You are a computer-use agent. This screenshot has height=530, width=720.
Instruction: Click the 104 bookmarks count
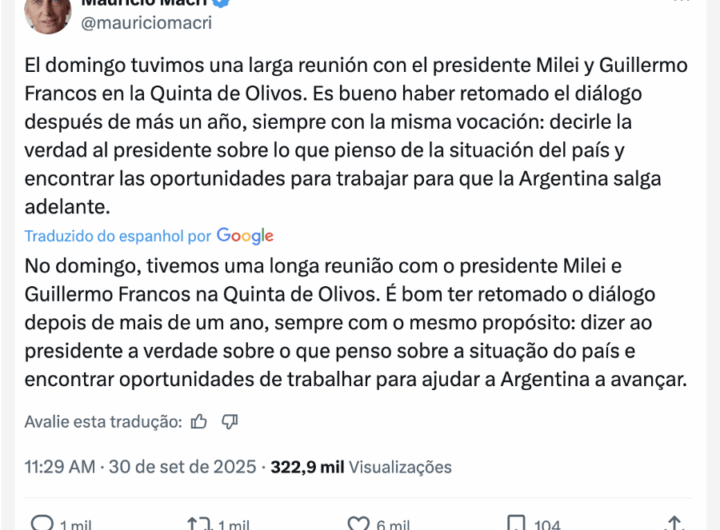click(x=549, y=524)
